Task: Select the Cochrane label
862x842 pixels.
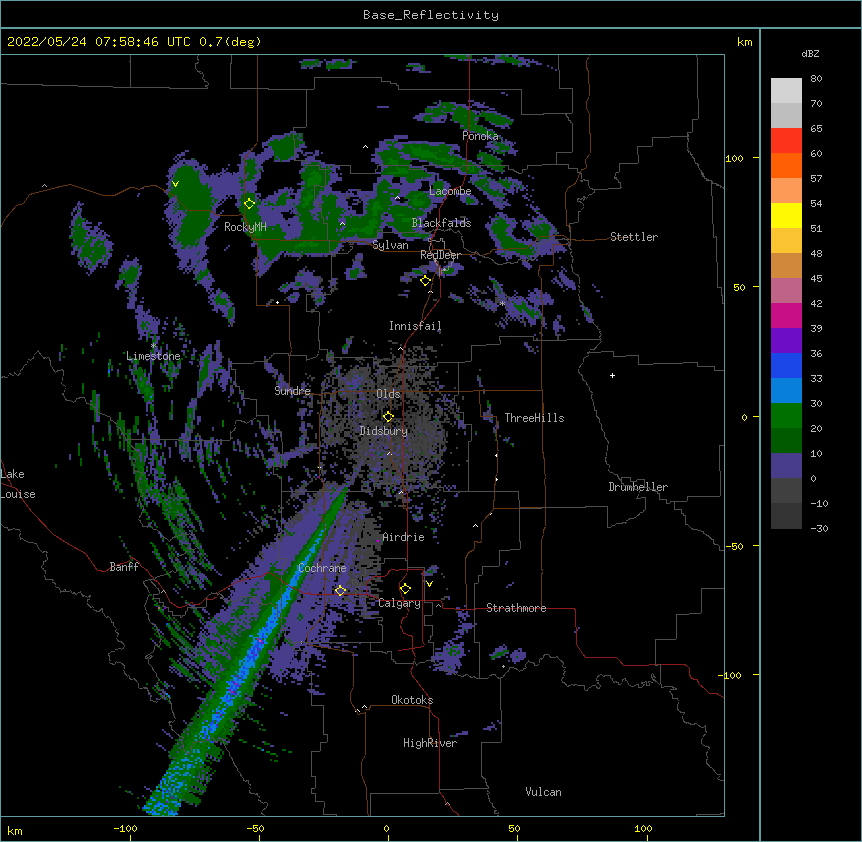Action: point(322,568)
